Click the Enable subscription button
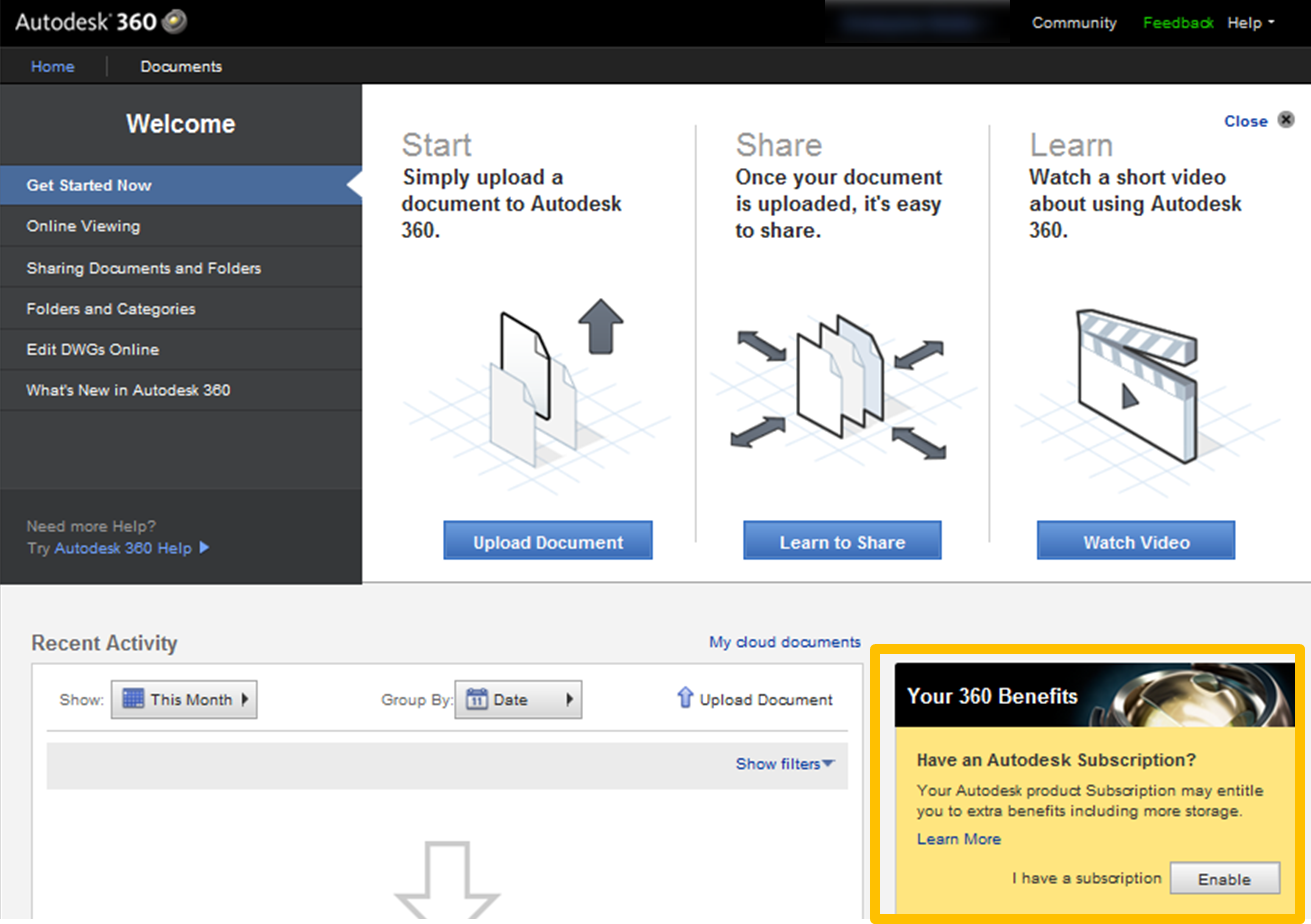 (1225, 879)
